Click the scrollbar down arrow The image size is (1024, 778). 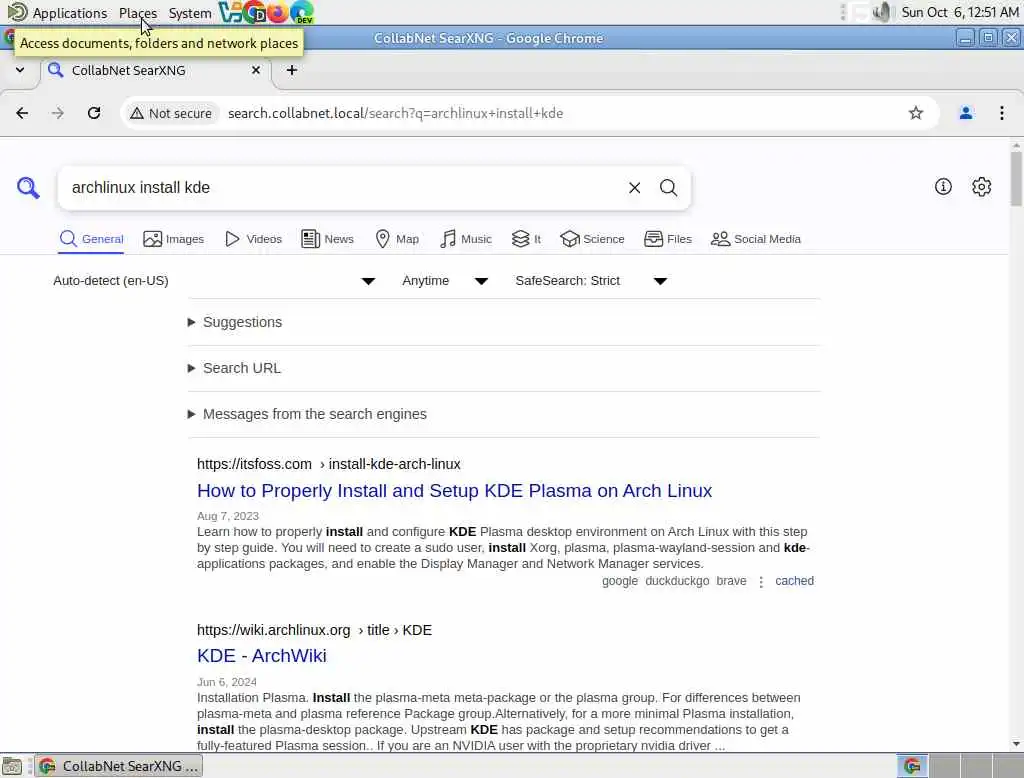coord(1016,744)
